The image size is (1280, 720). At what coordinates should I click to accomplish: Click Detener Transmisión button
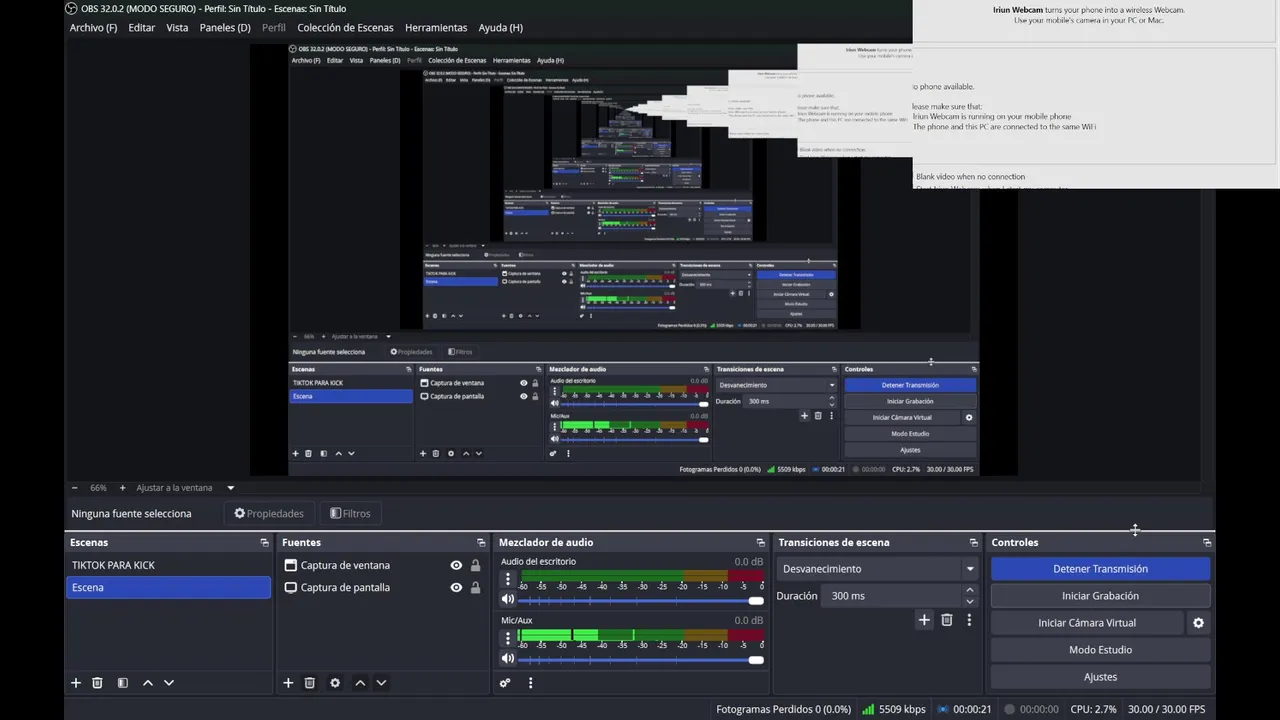[x=1100, y=569]
